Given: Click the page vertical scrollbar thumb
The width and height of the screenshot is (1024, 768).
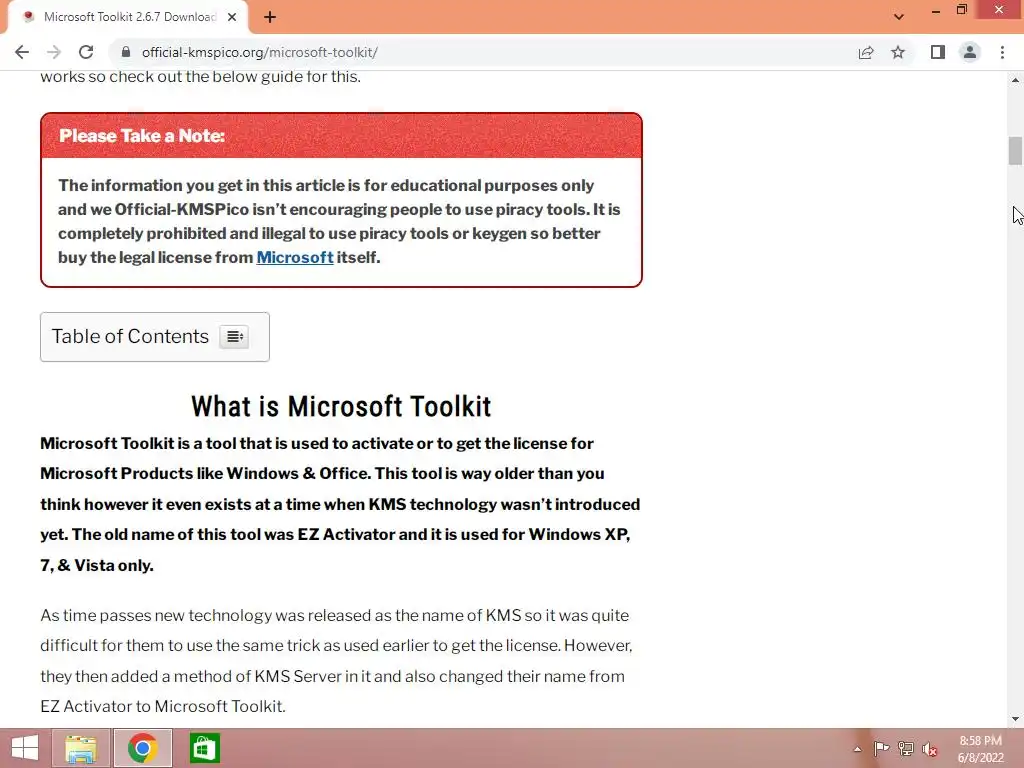Looking at the screenshot, I should point(1015,150).
